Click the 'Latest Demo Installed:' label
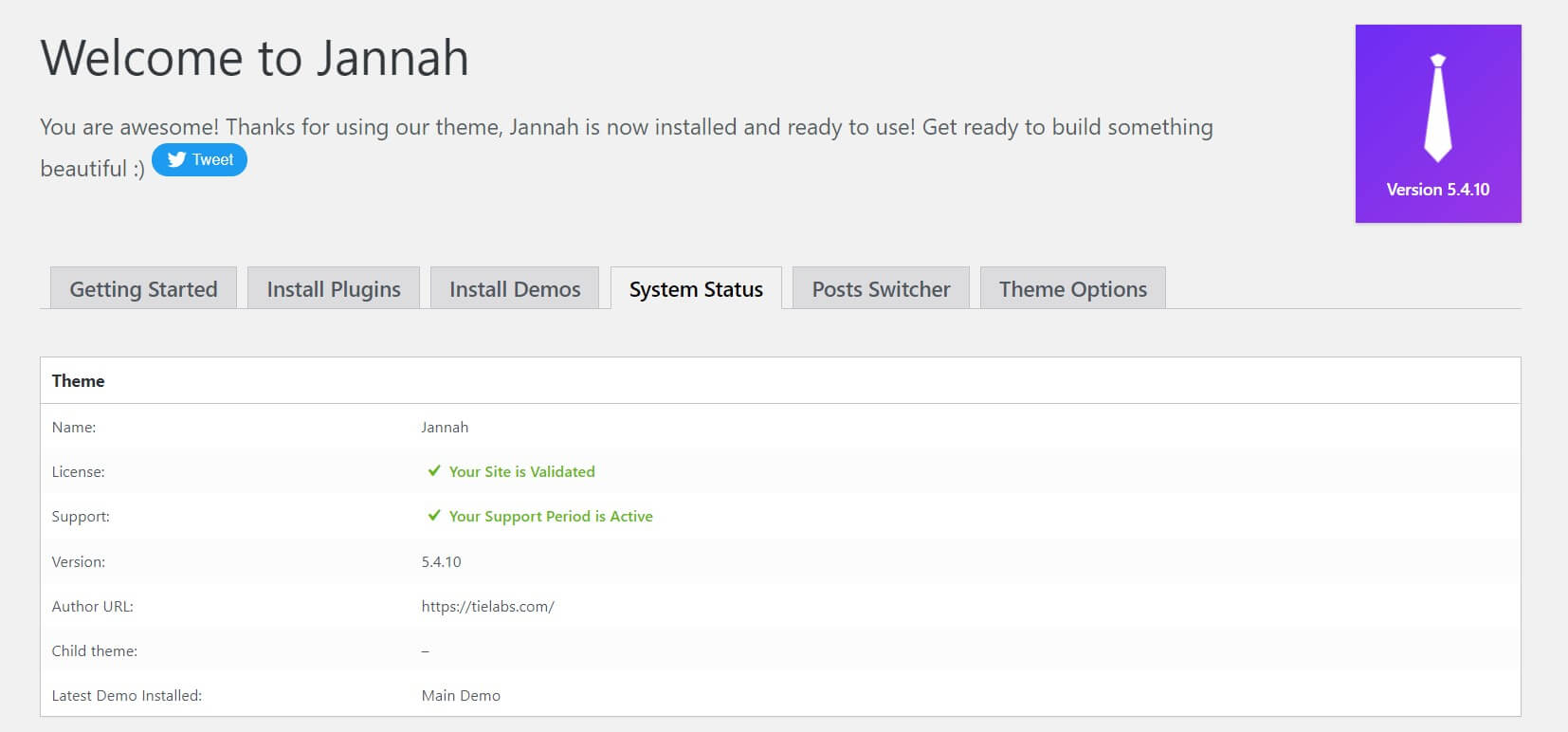Viewport: 1568px width, 732px height. [127, 695]
